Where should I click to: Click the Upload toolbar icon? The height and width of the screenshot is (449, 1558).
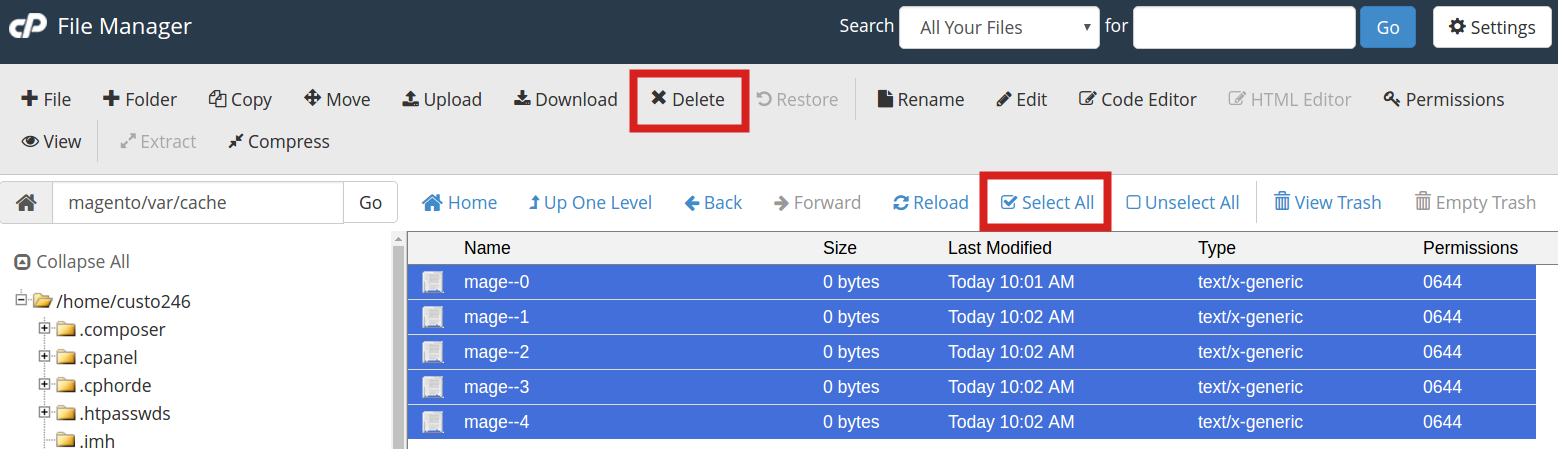coord(410,99)
